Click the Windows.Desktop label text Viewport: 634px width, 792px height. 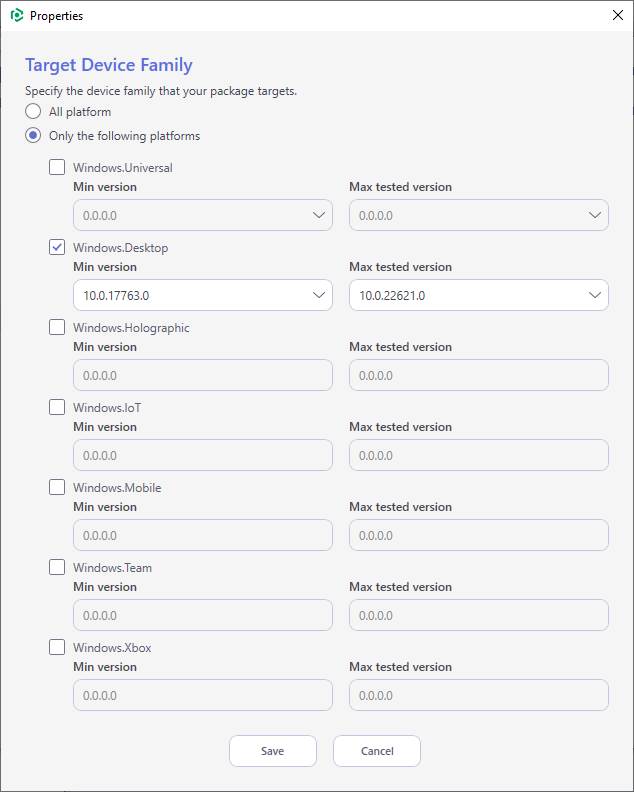tap(120, 248)
